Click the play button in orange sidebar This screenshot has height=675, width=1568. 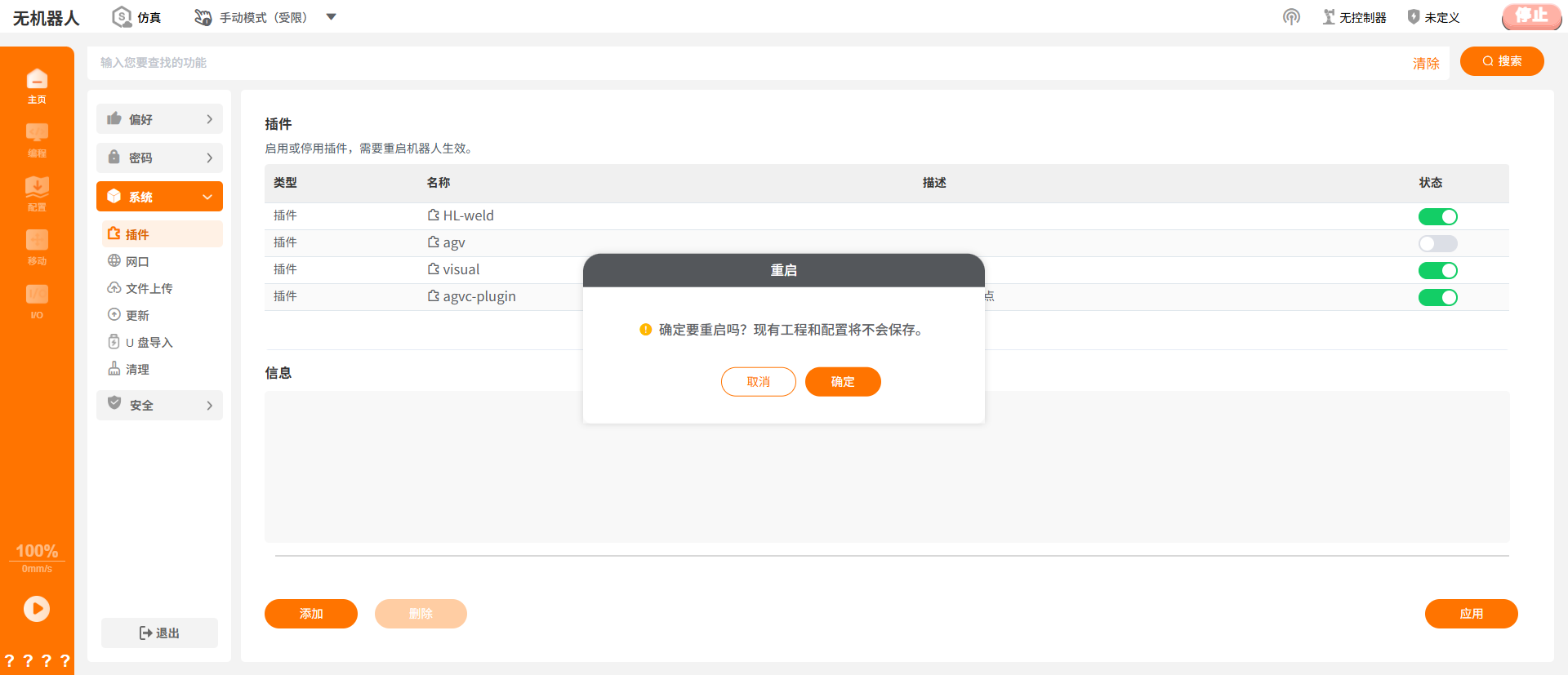tap(37, 609)
